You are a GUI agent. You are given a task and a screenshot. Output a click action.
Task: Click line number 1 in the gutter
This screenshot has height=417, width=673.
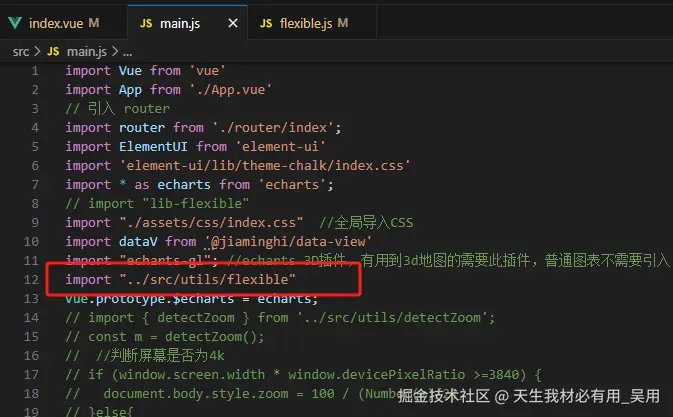(35, 71)
